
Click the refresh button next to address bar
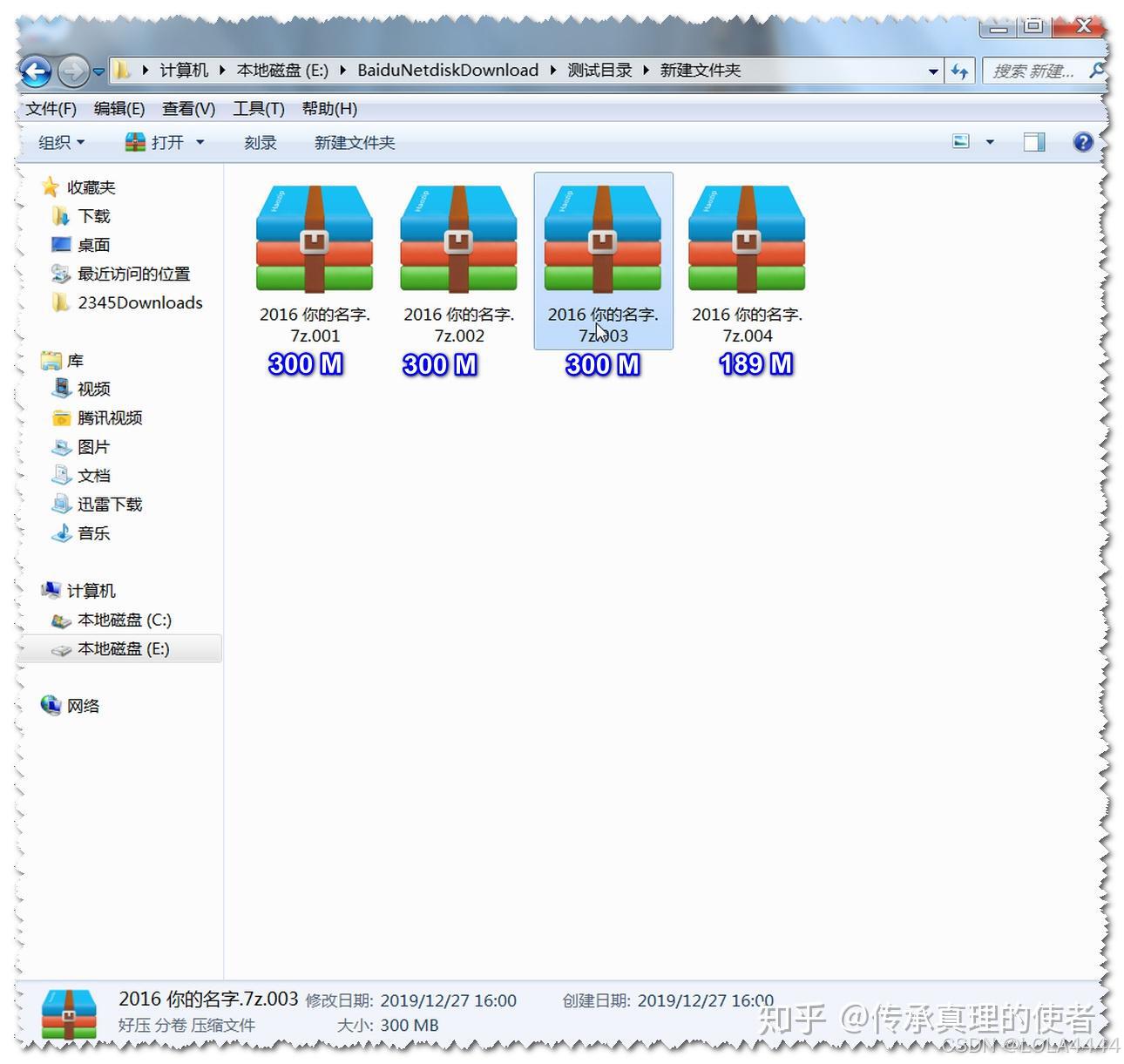coord(959,71)
